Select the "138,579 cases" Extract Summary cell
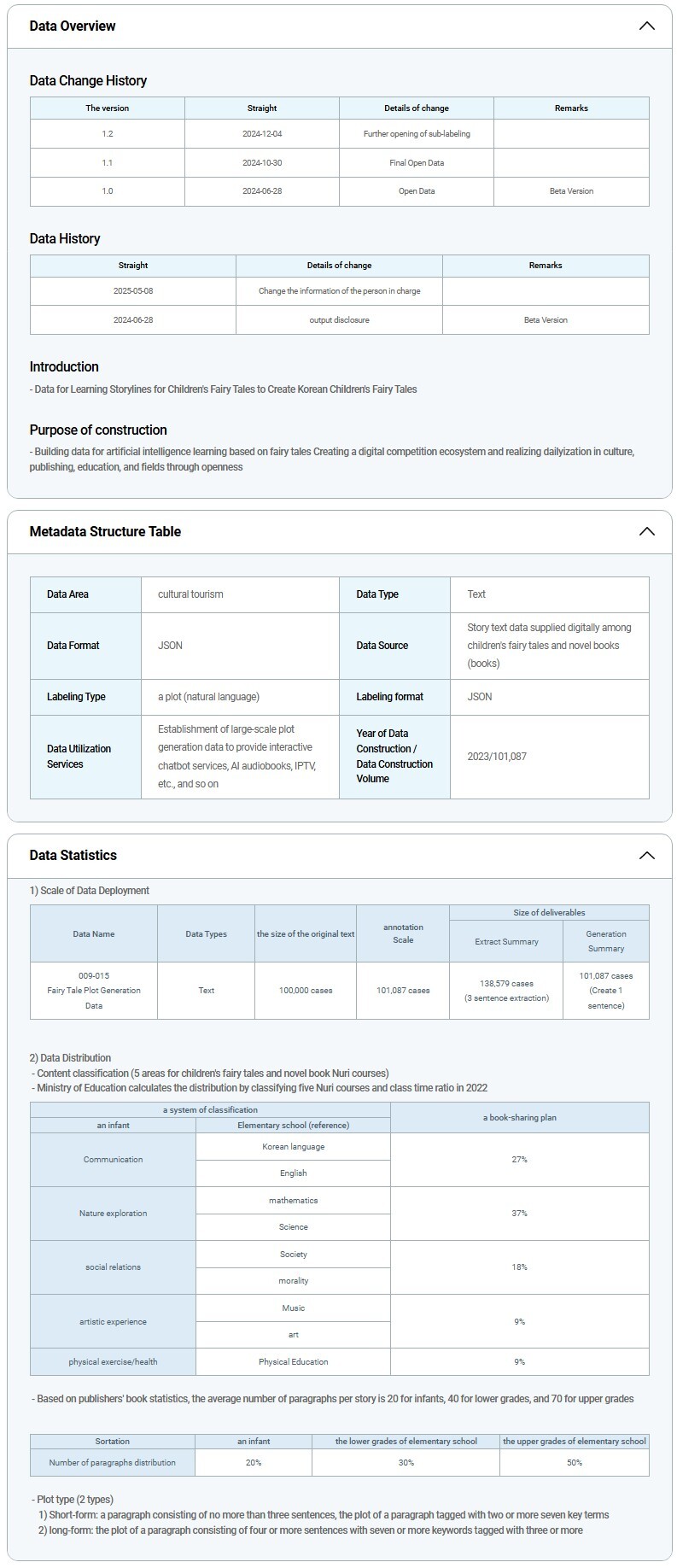This screenshot has height=1568, width=677. pos(506,984)
